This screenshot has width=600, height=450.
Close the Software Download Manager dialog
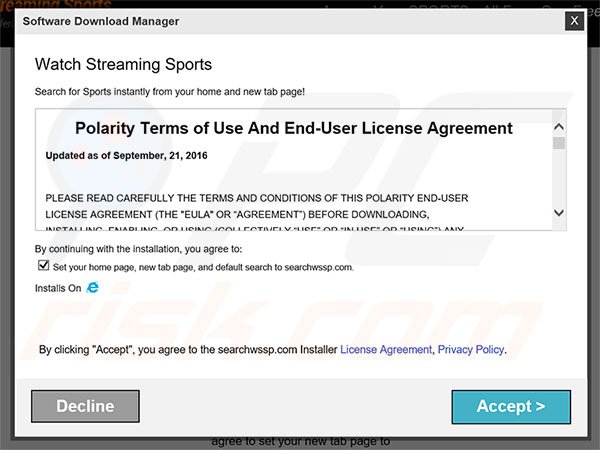(574, 21)
